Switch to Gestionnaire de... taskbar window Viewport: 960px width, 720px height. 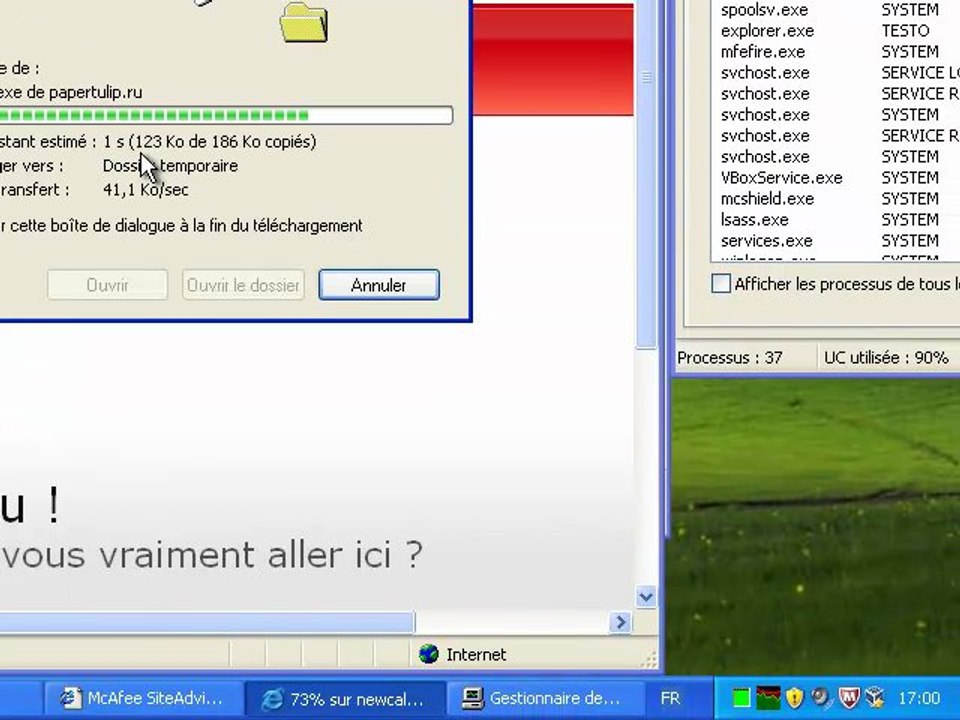545,699
